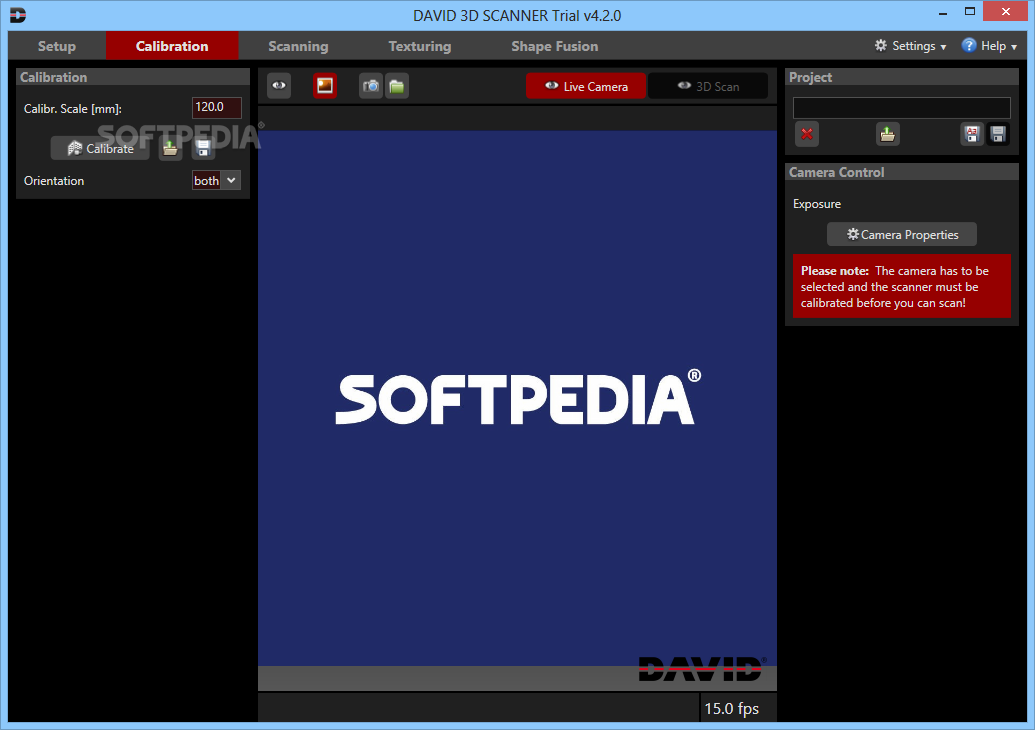Open the Settings dropdown menu

point(910,46)
